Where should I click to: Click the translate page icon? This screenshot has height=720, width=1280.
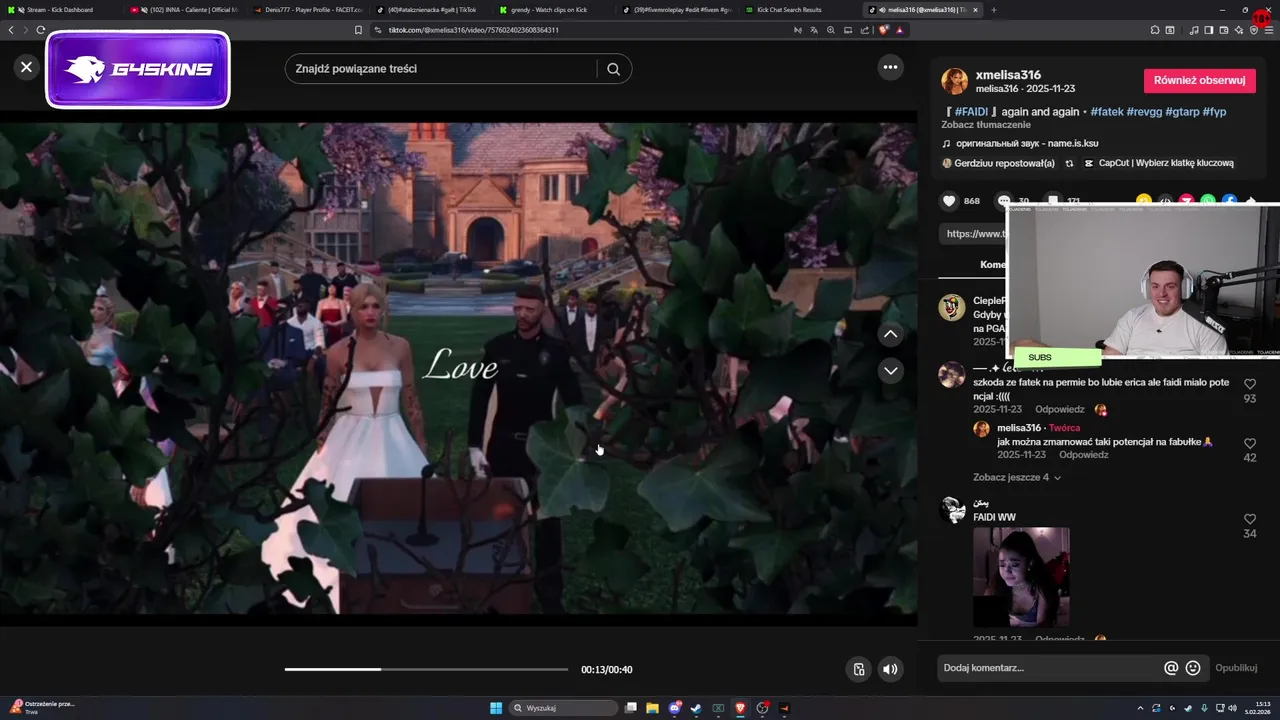[814, 30]
